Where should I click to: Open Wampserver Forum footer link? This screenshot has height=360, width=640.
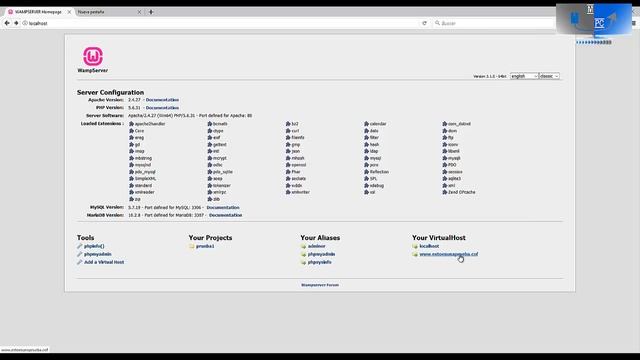pos(320,285)
